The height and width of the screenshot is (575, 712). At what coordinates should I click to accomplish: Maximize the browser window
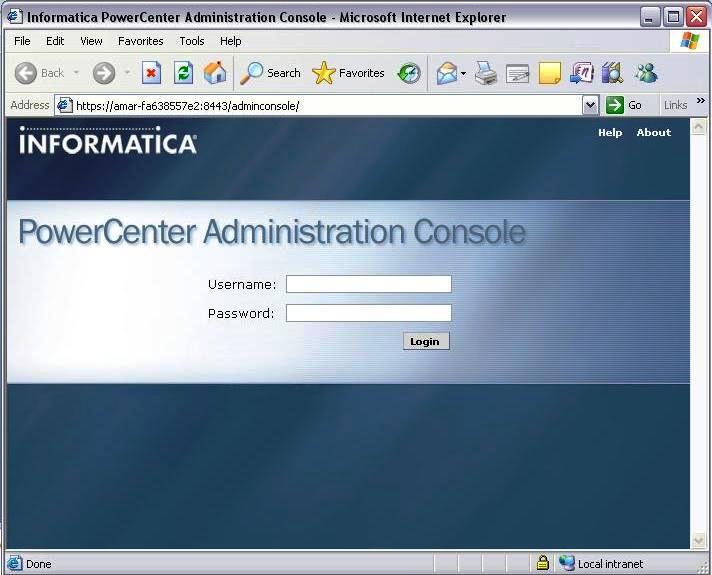673,17
